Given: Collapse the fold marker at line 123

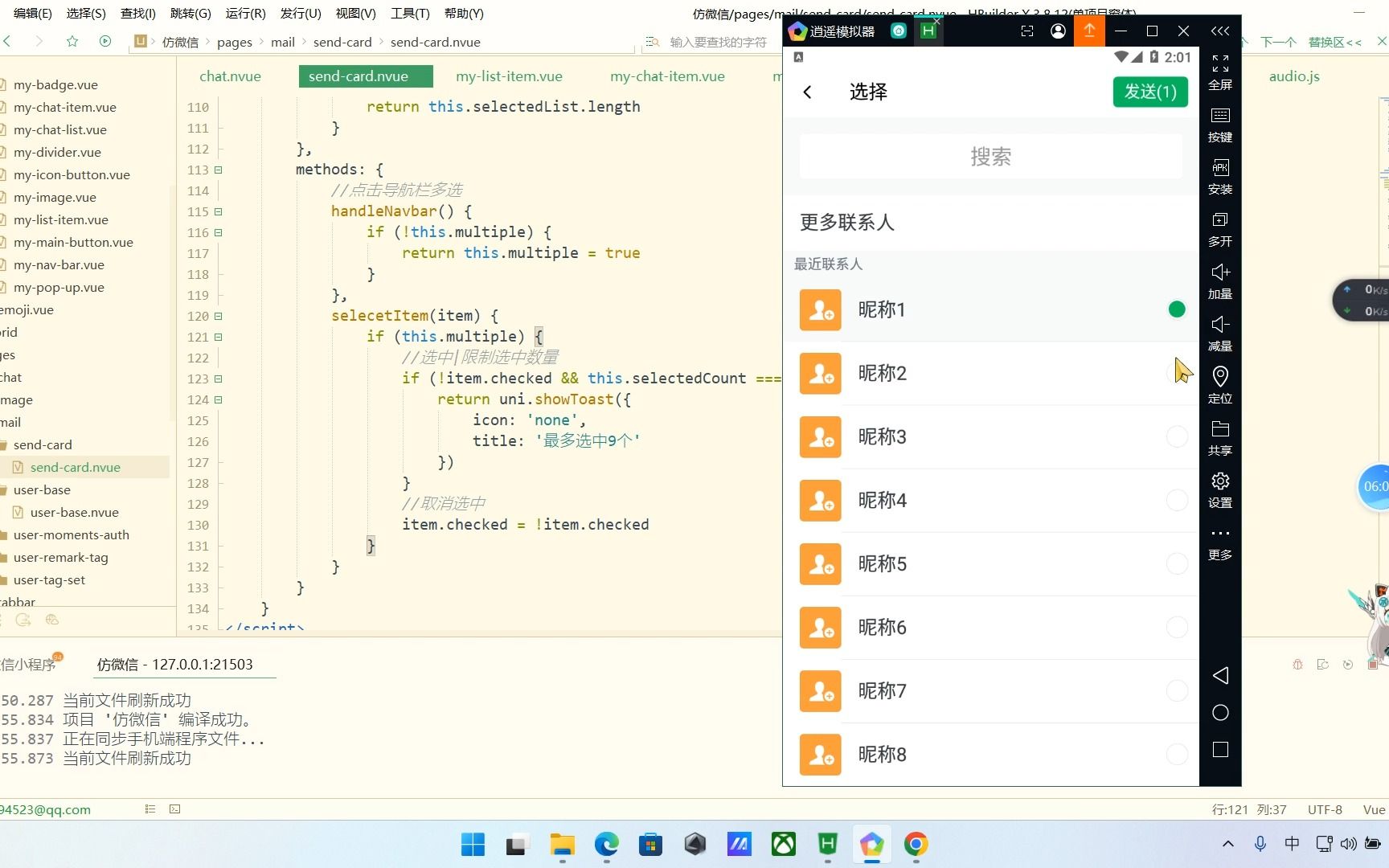Looking at the screenshot, I should 218,379.
